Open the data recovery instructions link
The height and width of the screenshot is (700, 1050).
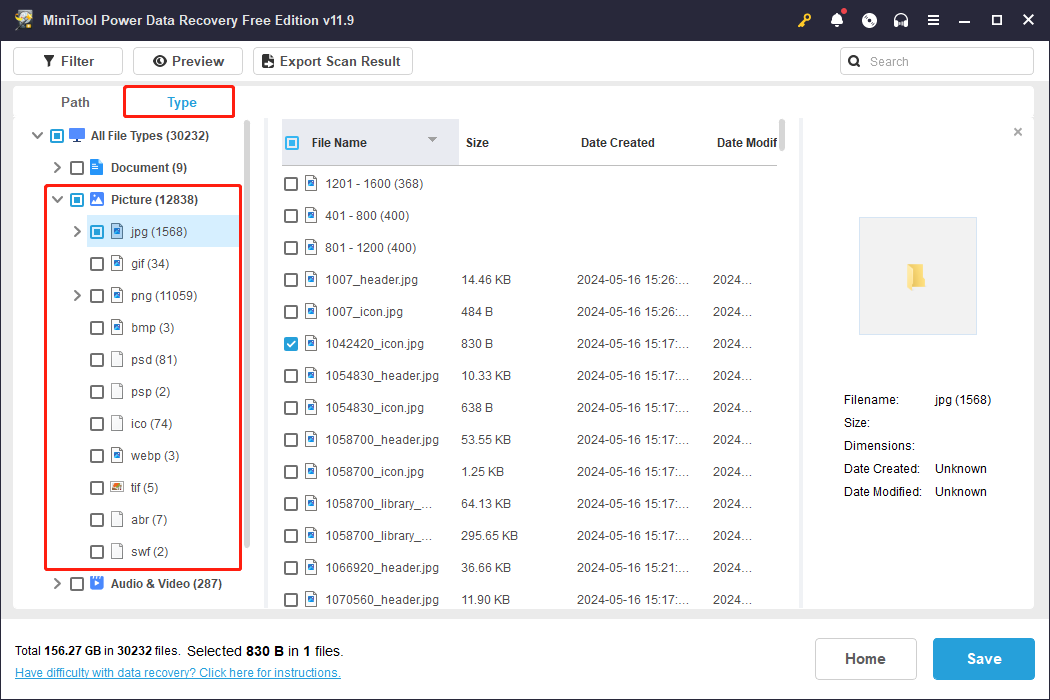[x=177, y=673]
